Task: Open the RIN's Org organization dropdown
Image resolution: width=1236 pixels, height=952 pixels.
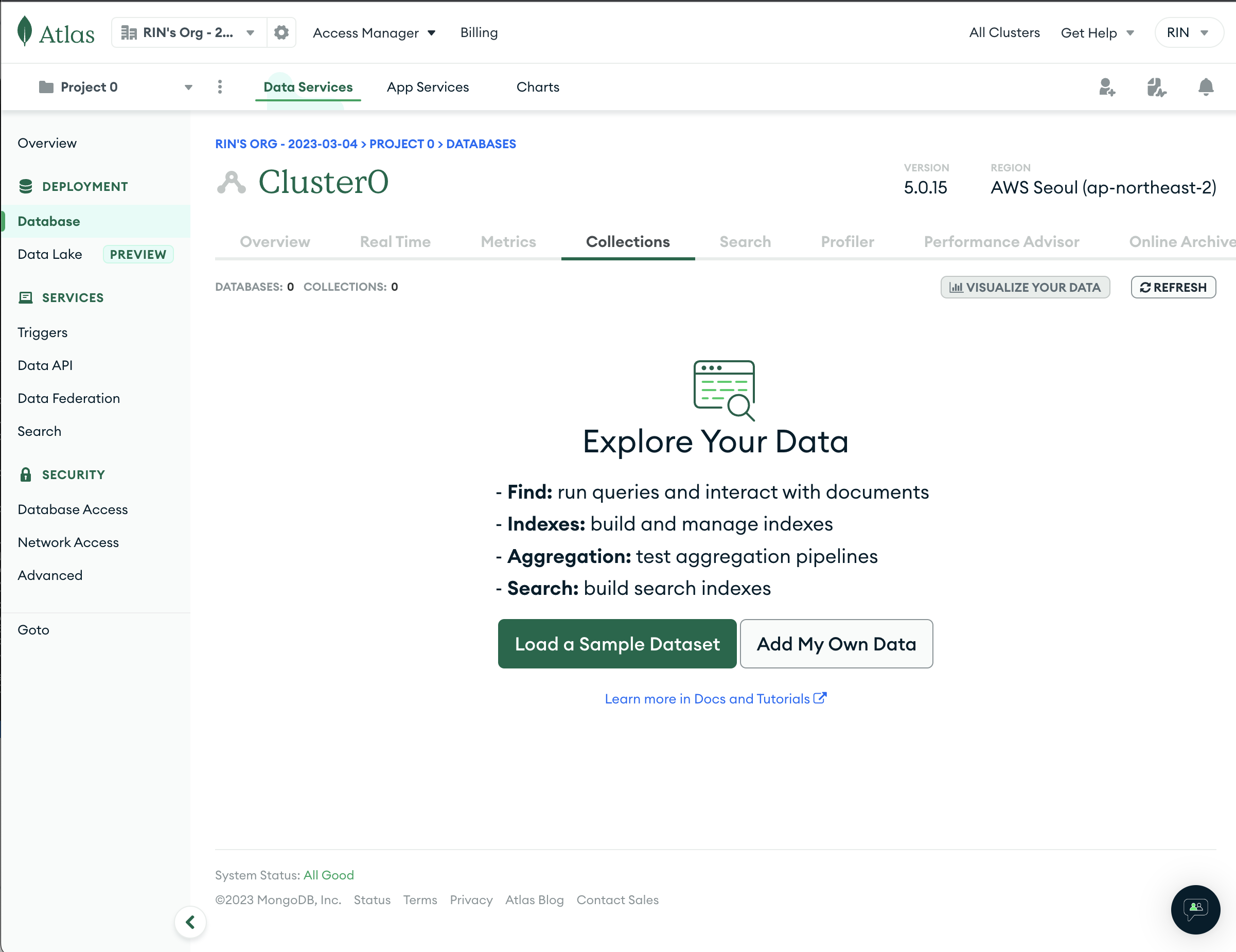Action: [x=188, y=32]
